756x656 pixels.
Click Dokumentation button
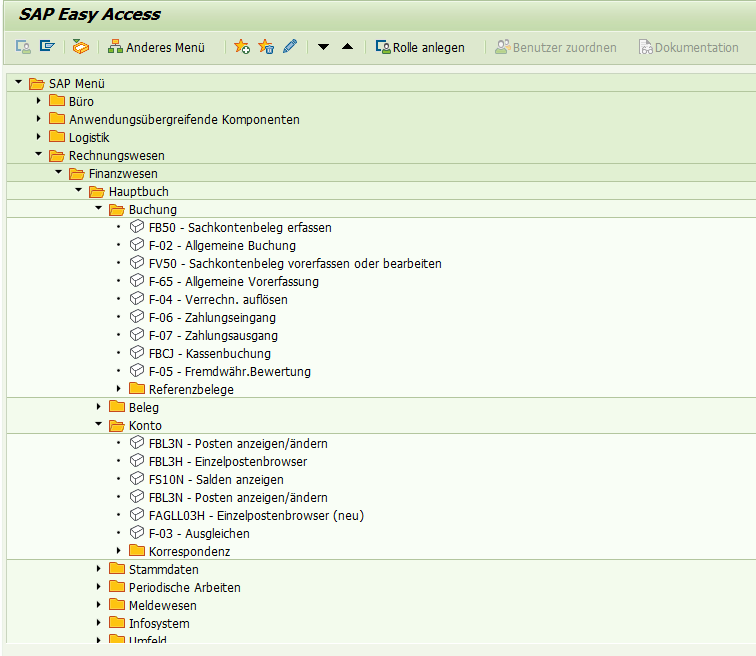688,47
